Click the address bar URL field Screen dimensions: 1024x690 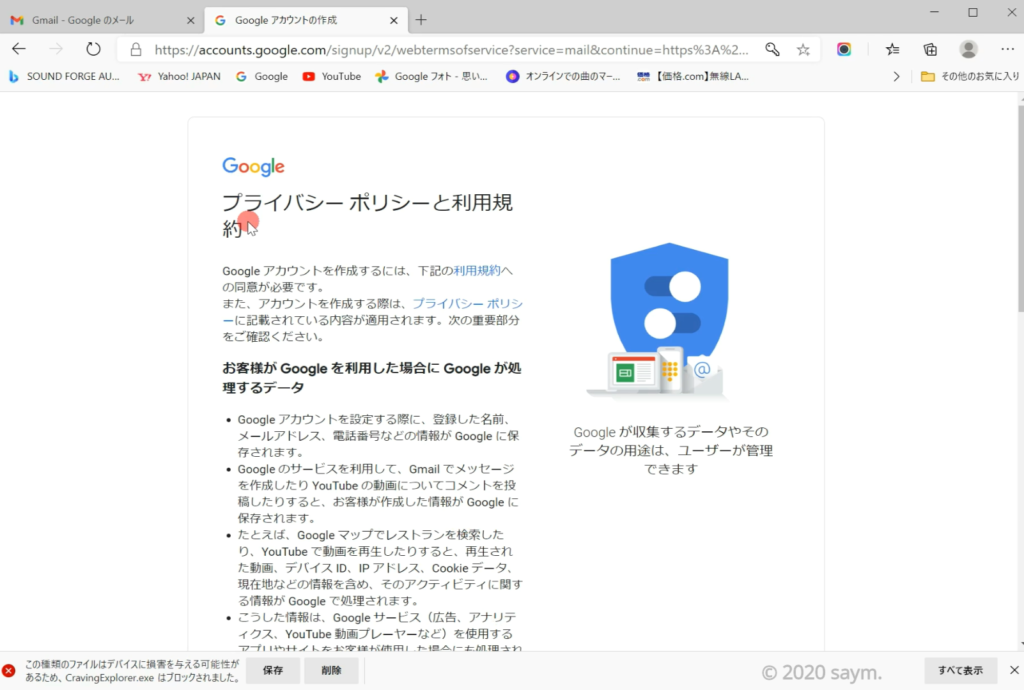[450, 49]
